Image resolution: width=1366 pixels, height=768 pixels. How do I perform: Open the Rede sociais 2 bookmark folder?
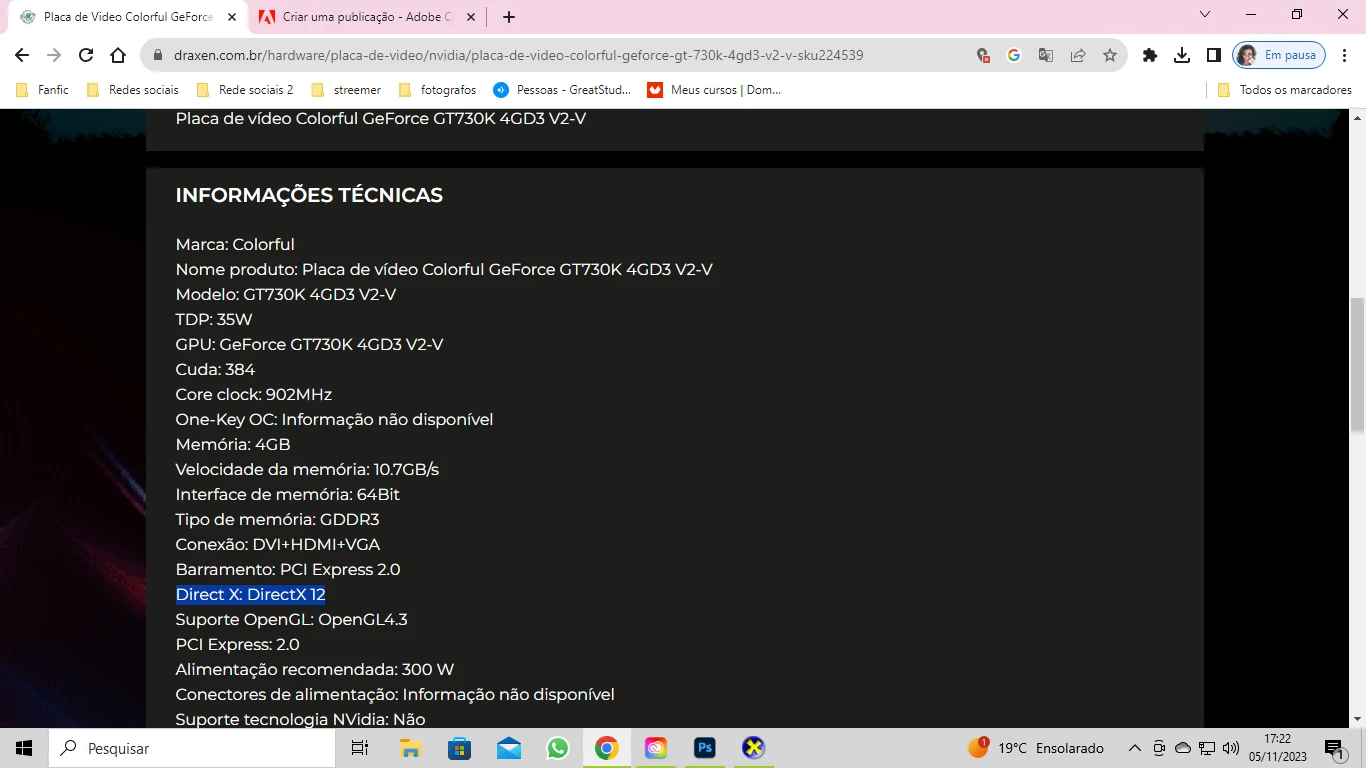coord(245,90)
